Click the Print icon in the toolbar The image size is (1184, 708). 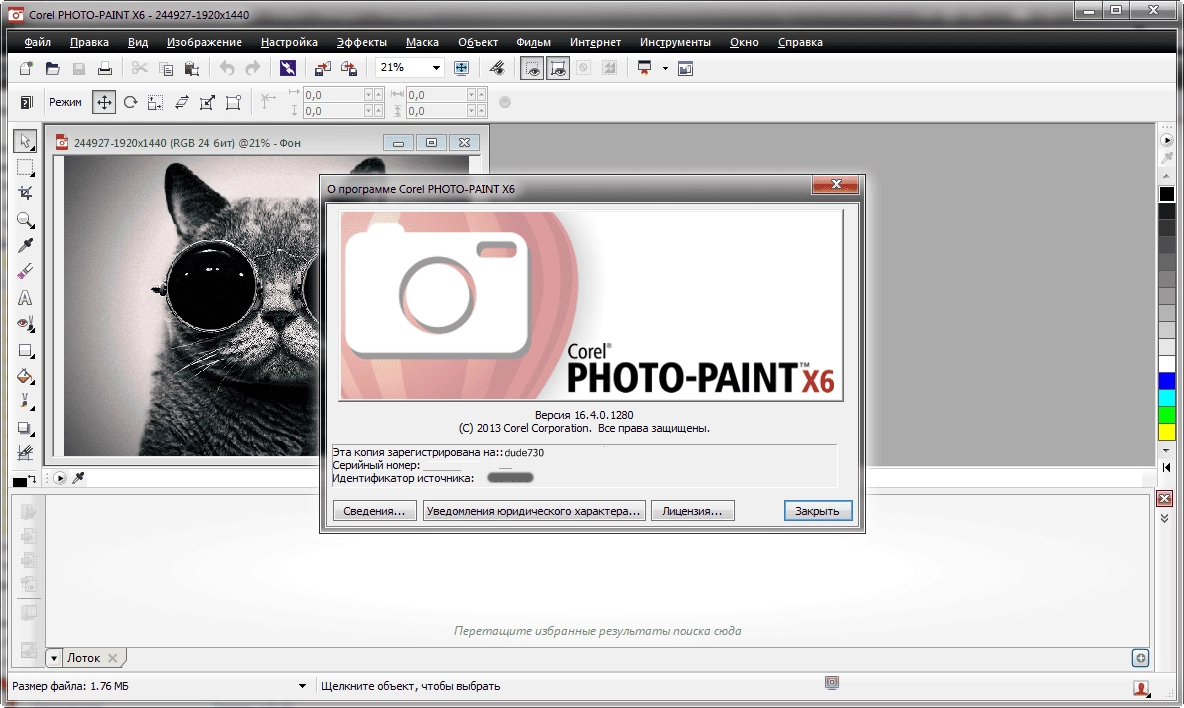(105, 69)
